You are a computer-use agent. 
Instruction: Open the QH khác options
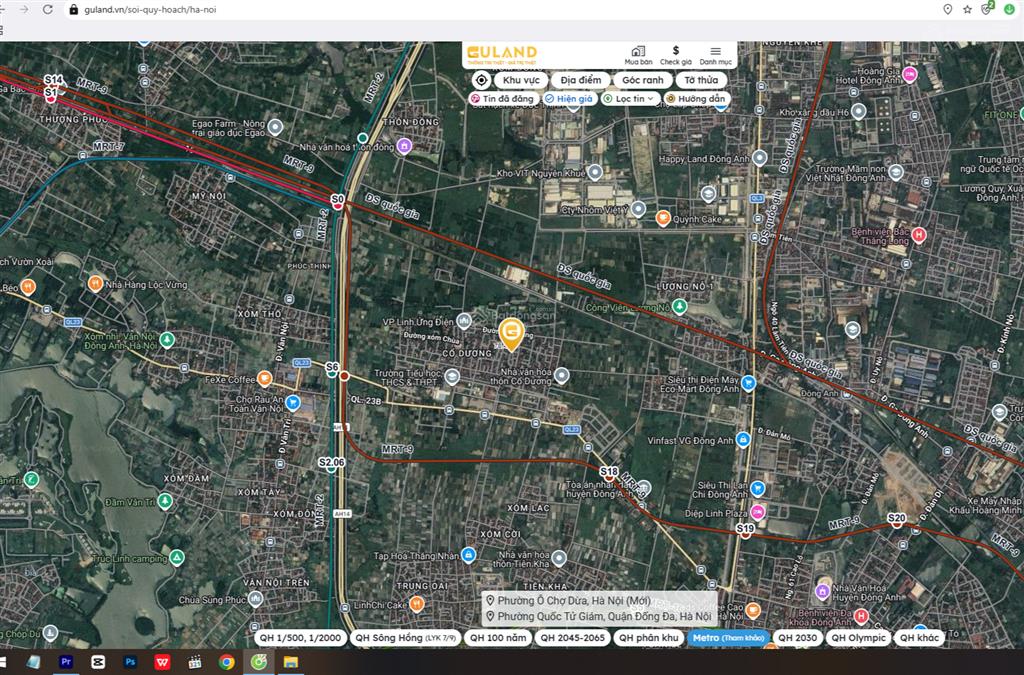click(x=919, y=638)
